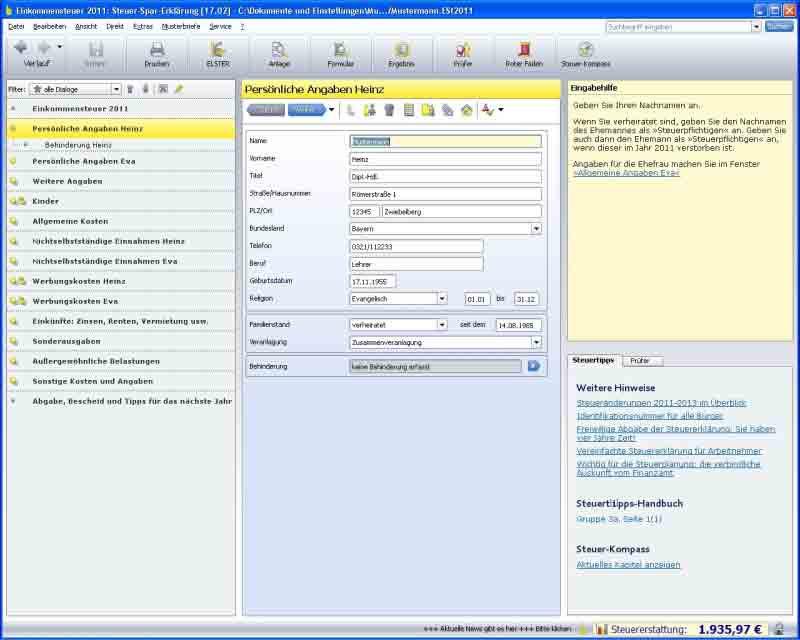The height and width of the screenshot is (640, 800).
Task: Click the Verlauf forward arrow
Action: pyautogui.click(x=44, y=47)
